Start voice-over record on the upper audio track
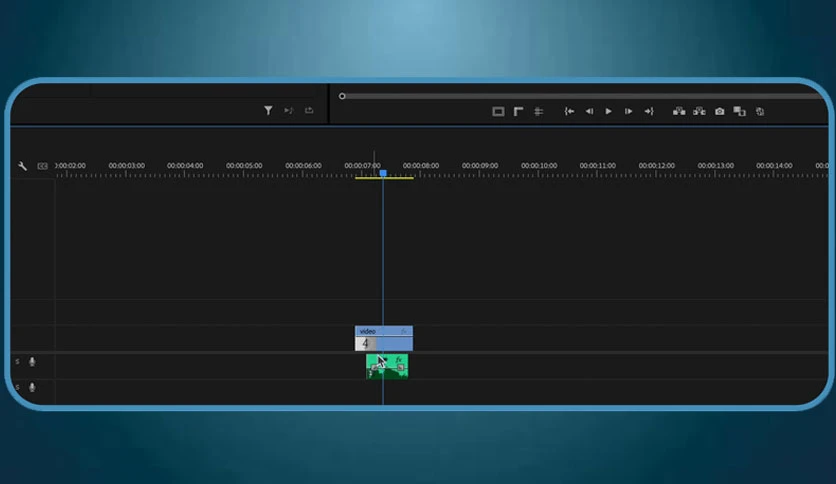 [32, 362]
